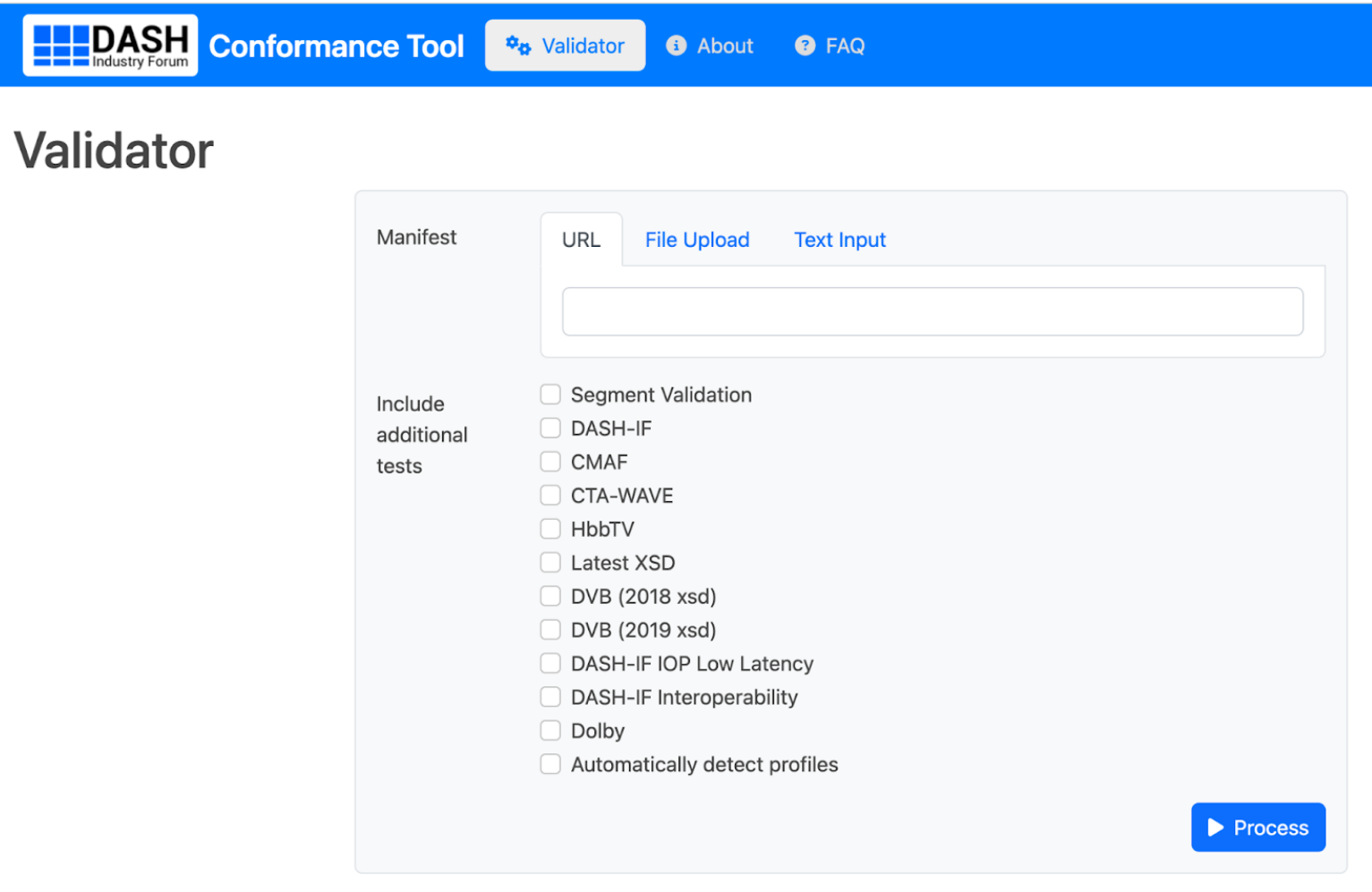Viewport: 1372px width, 892px height.
Task: Select the gears icon beside Validator
Action: click(x=517, y=44)
